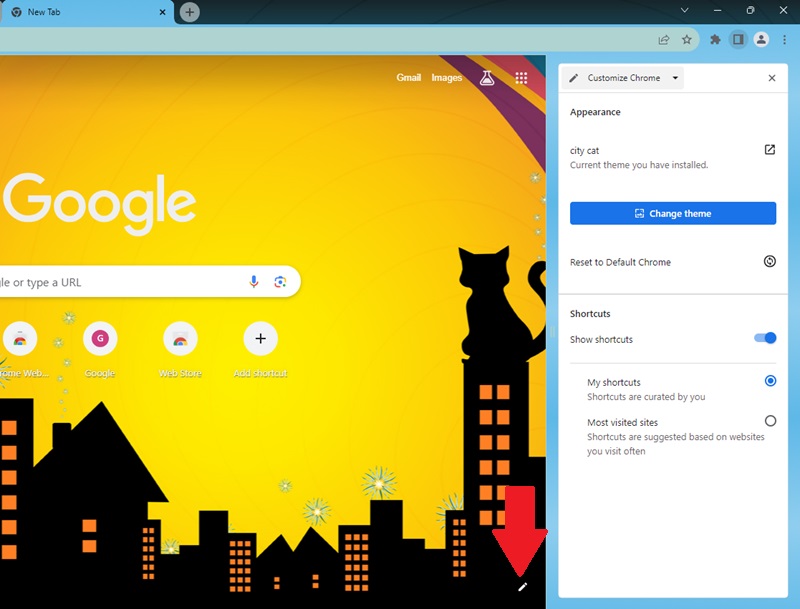Click the Search Labs beaker icon
The height and width of the screenshot is (609, 800).
[485, 77]
